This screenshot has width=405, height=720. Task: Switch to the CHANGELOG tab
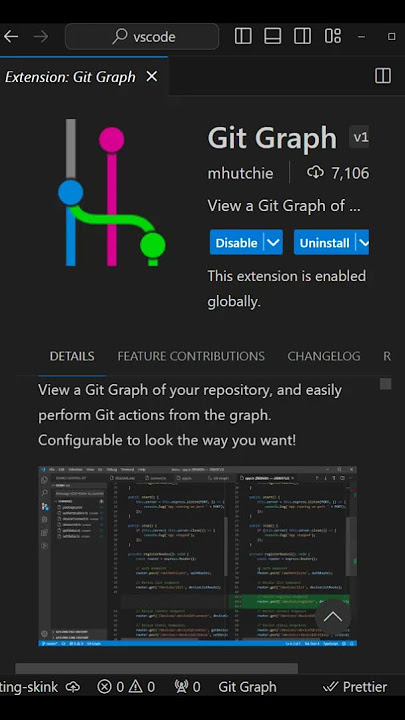(x=324, y=356)
